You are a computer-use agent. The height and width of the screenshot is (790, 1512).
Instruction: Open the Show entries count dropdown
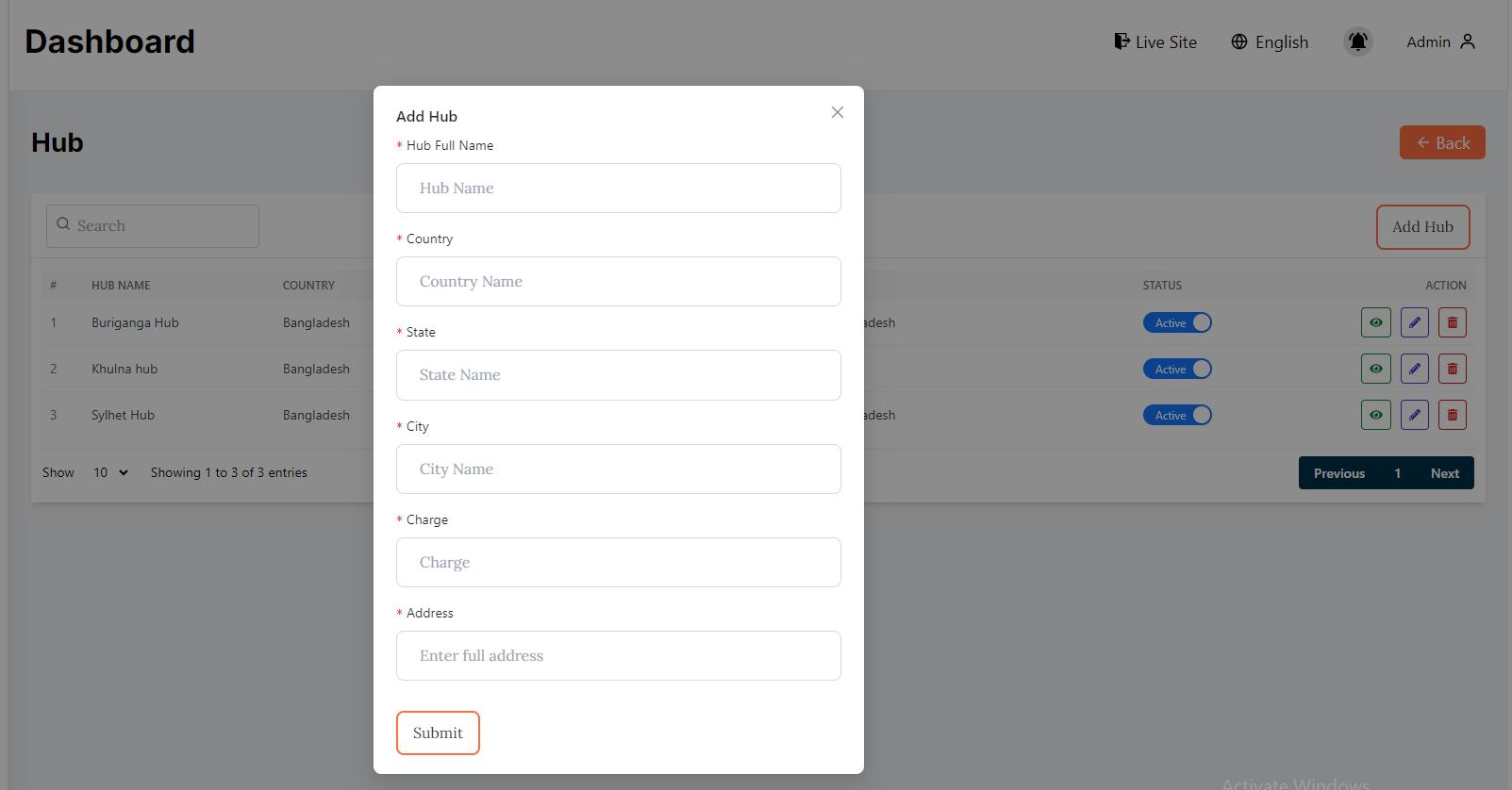pos(110,472)
